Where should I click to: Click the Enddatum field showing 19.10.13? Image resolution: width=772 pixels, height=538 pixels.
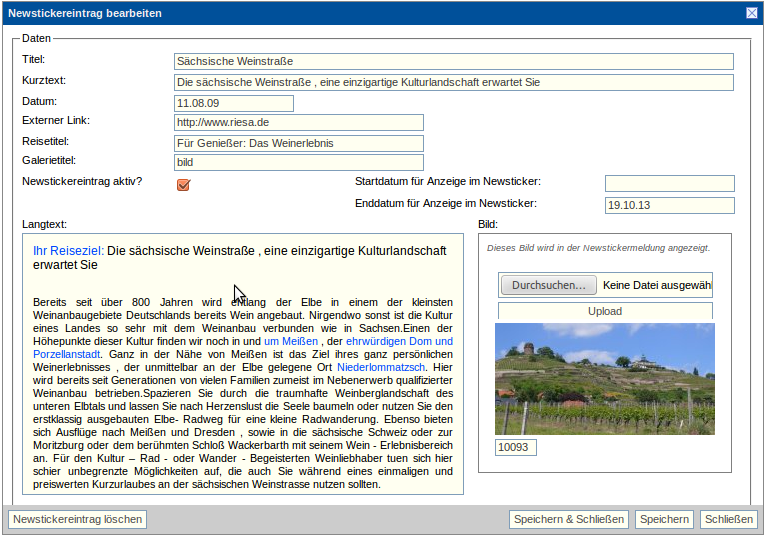tap(669, 205)
